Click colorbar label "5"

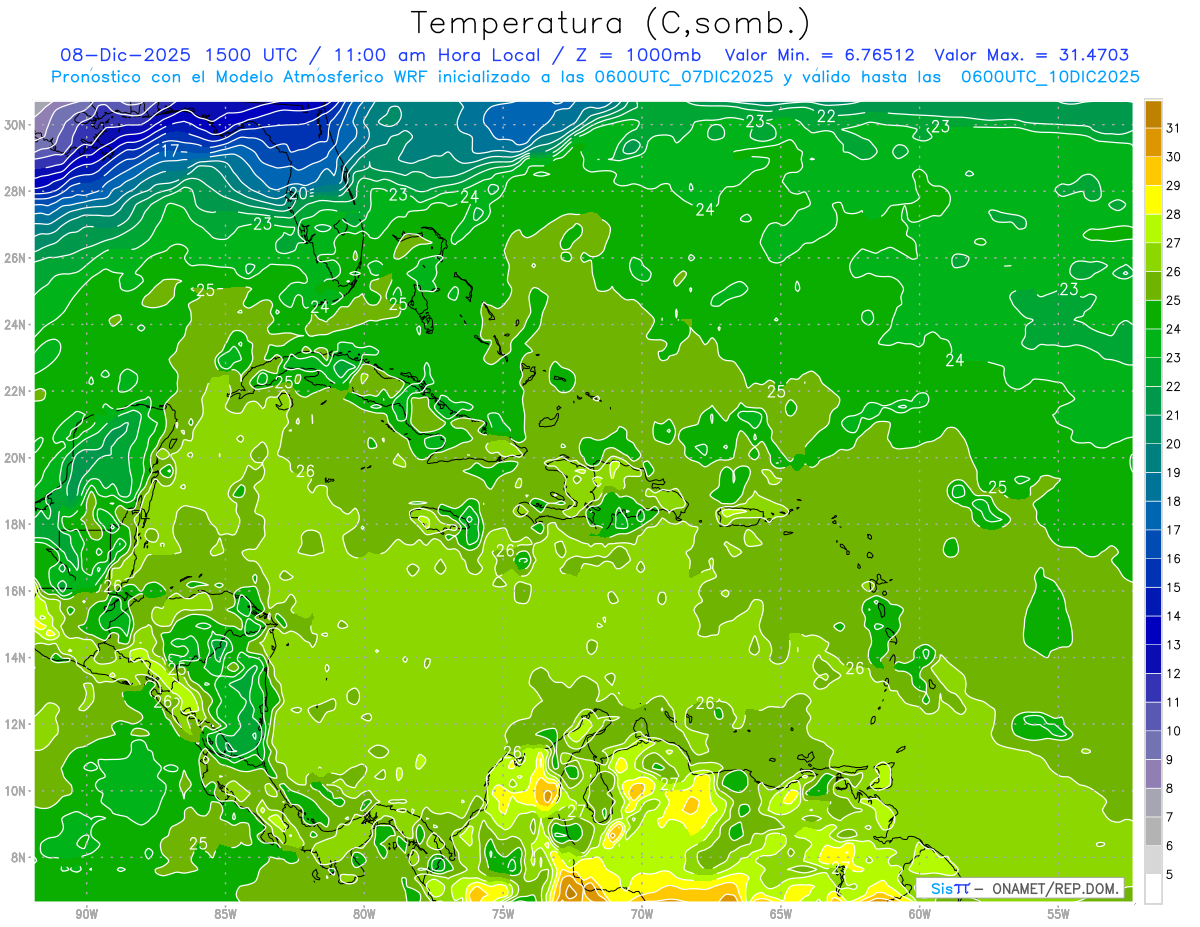point(1170,874)
